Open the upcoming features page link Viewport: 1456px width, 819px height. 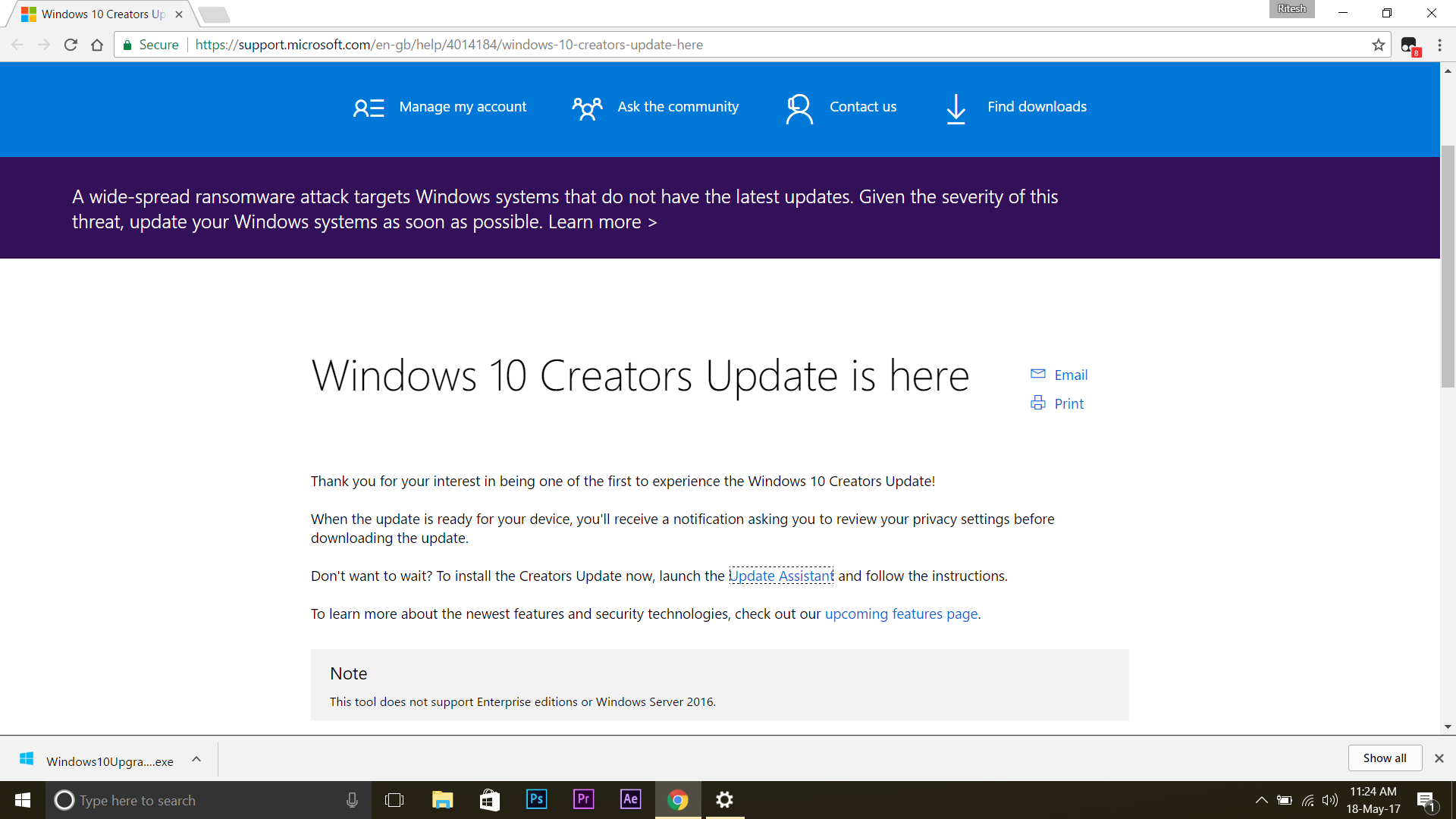902,614
